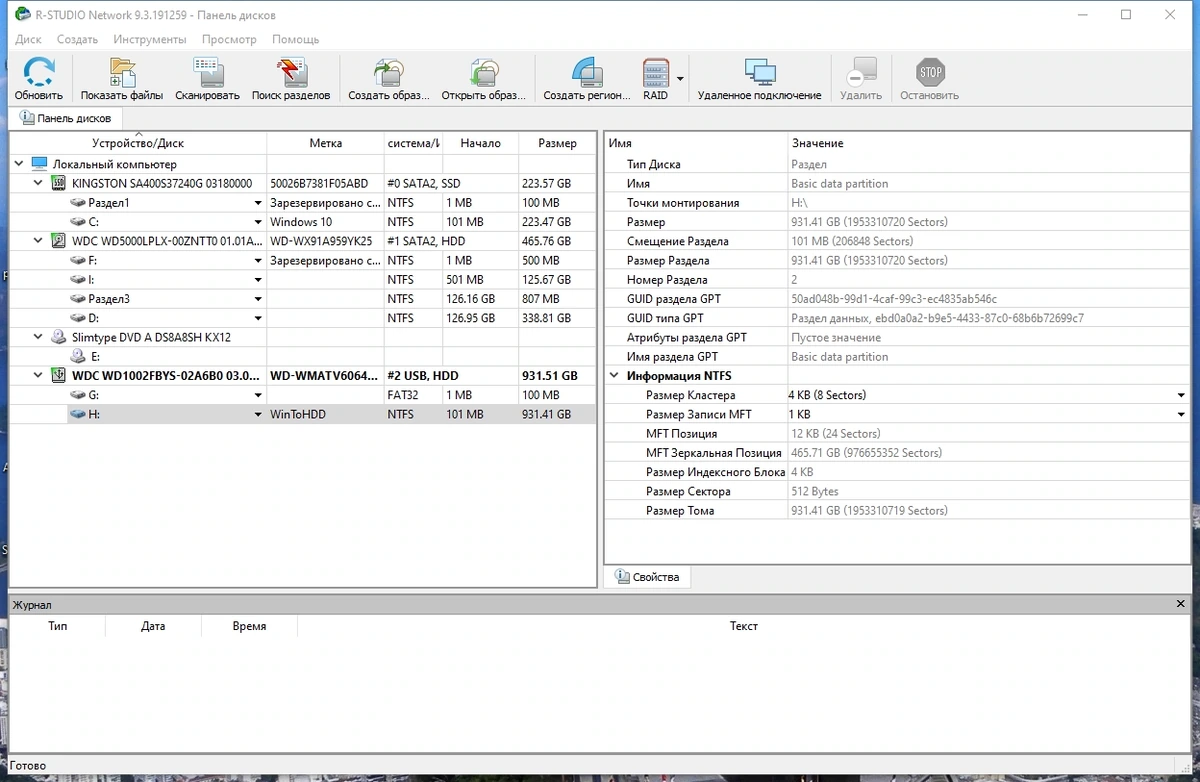Click Тип column header in Журнал
This screenshot has height=782, width=1200.
pos(58,626)
